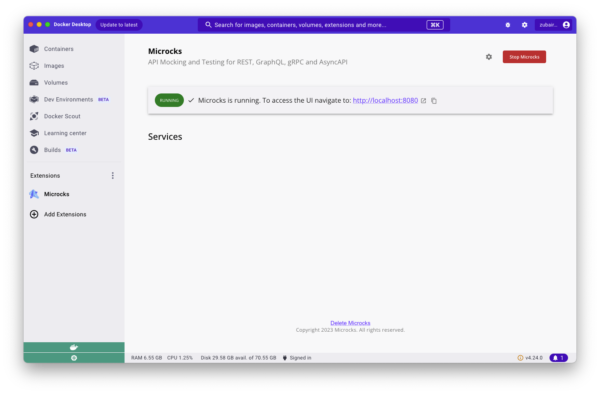Click the zubair username label

[548, 25]
